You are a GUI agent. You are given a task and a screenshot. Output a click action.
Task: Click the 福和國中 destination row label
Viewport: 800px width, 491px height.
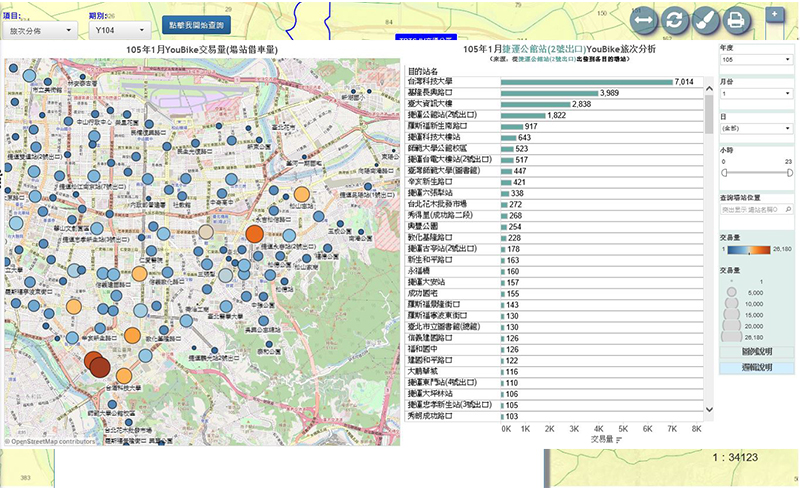[422, 349]
